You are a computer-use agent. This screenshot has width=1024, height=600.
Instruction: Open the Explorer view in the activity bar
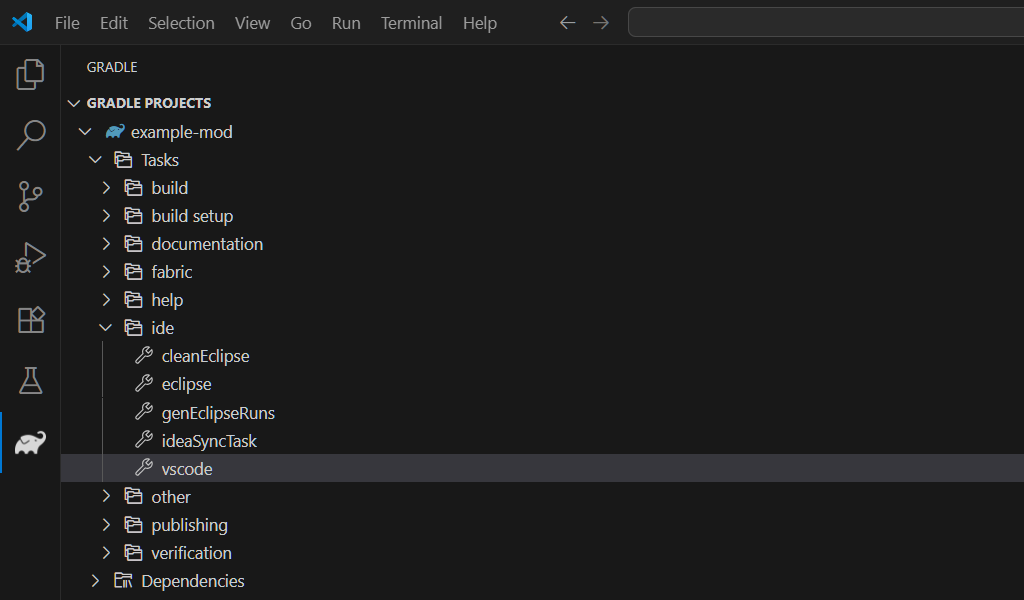pos(29,74)
